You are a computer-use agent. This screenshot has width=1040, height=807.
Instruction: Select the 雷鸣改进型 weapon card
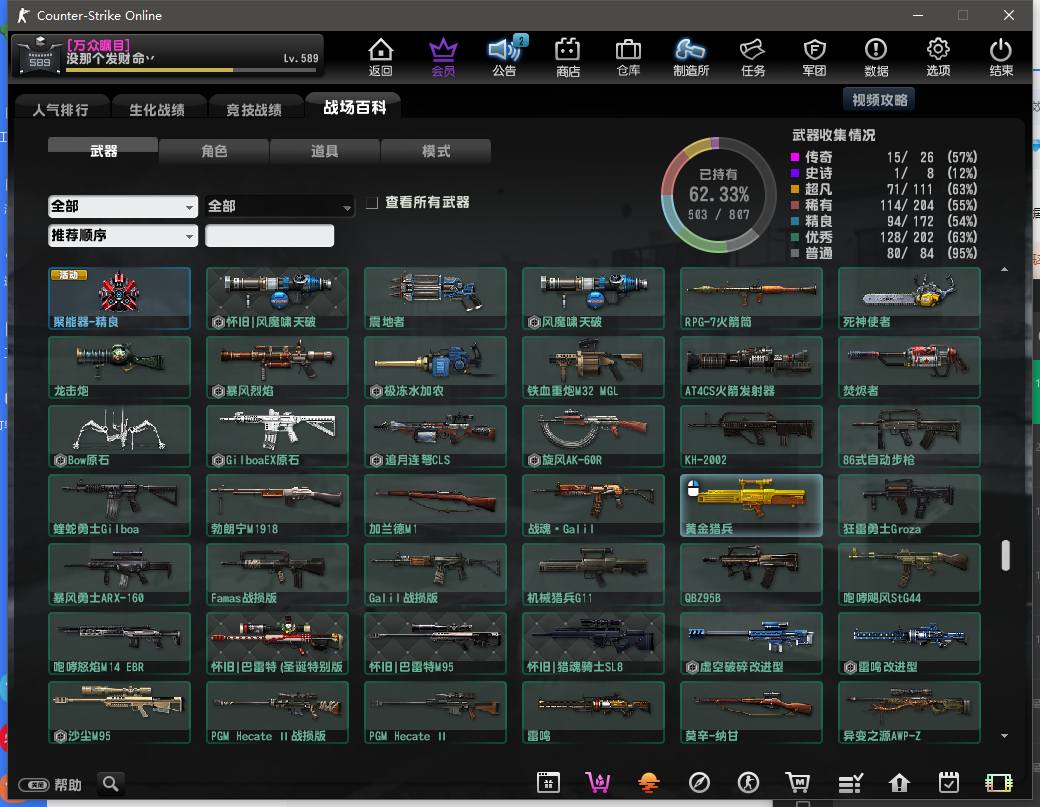[909, 643]
